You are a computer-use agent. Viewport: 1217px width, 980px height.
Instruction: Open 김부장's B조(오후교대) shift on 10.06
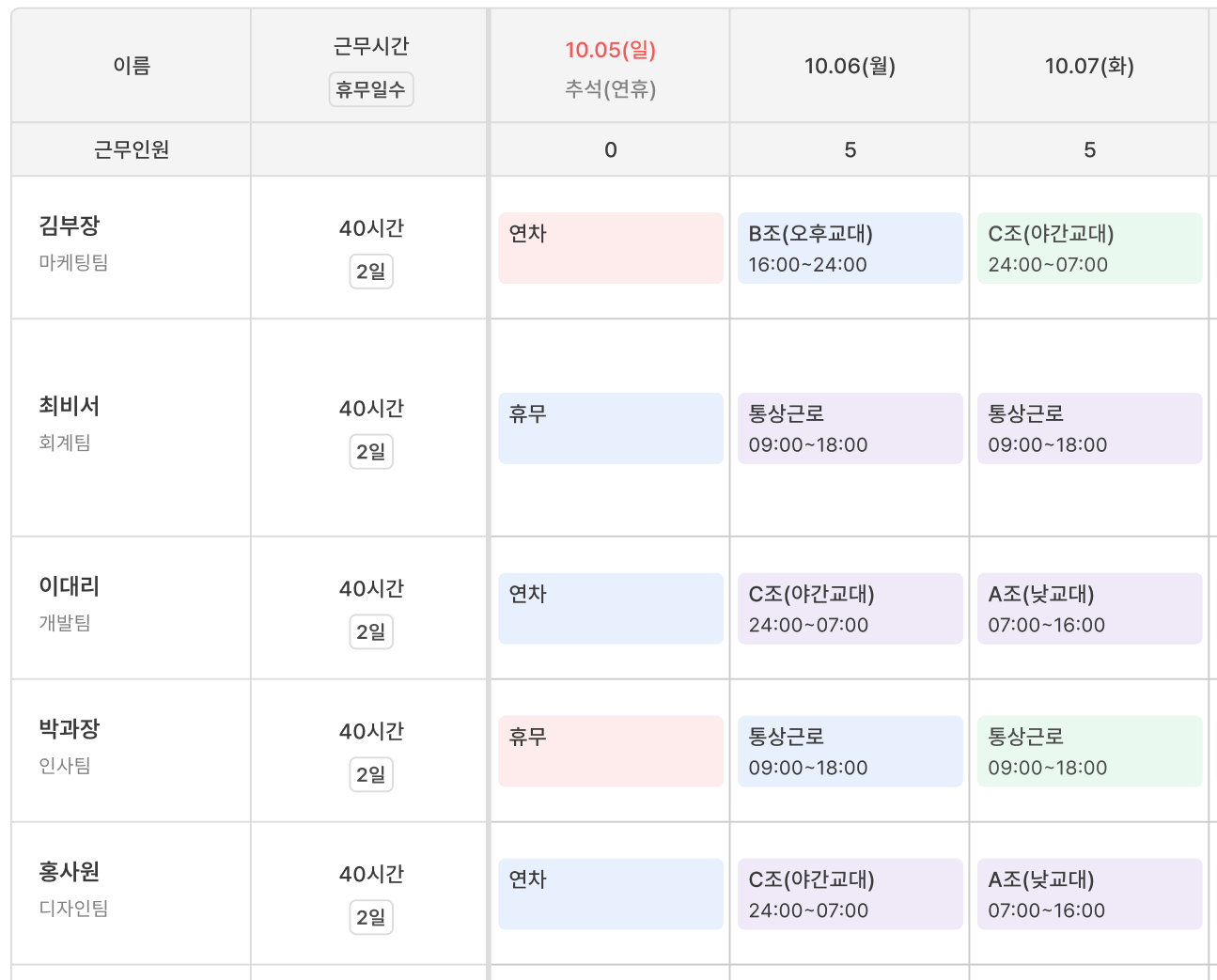pyautogui.click(x=850, y=248)
